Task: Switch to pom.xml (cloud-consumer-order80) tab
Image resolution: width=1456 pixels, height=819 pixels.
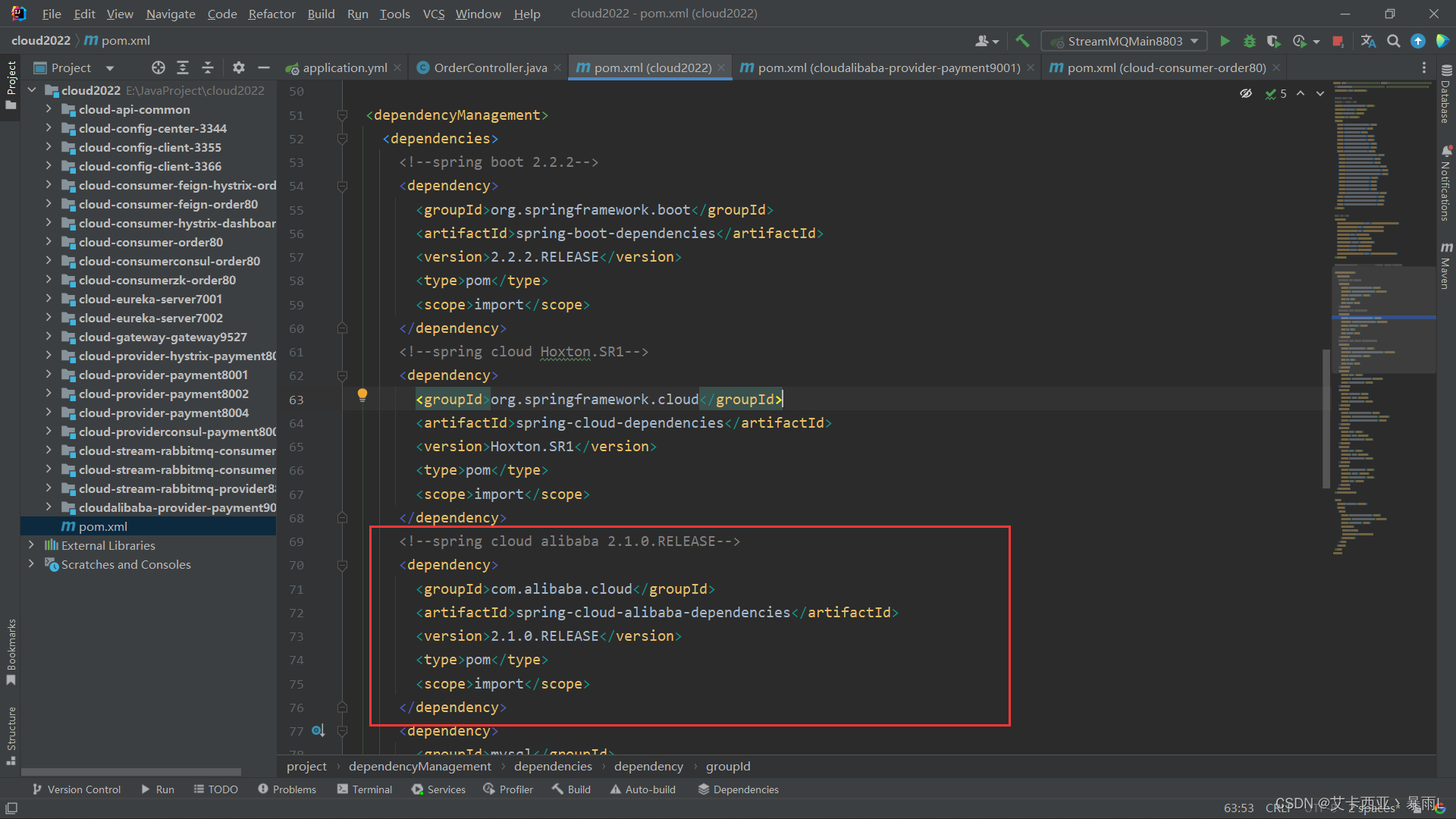Action: click(x=1166, y=67)
